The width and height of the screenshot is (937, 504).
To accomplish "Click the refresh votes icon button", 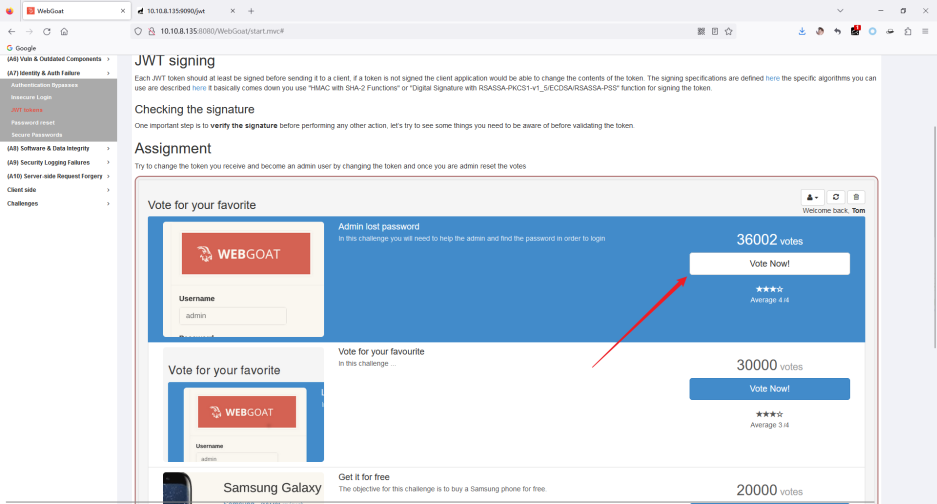I will [x=835, y=197].
